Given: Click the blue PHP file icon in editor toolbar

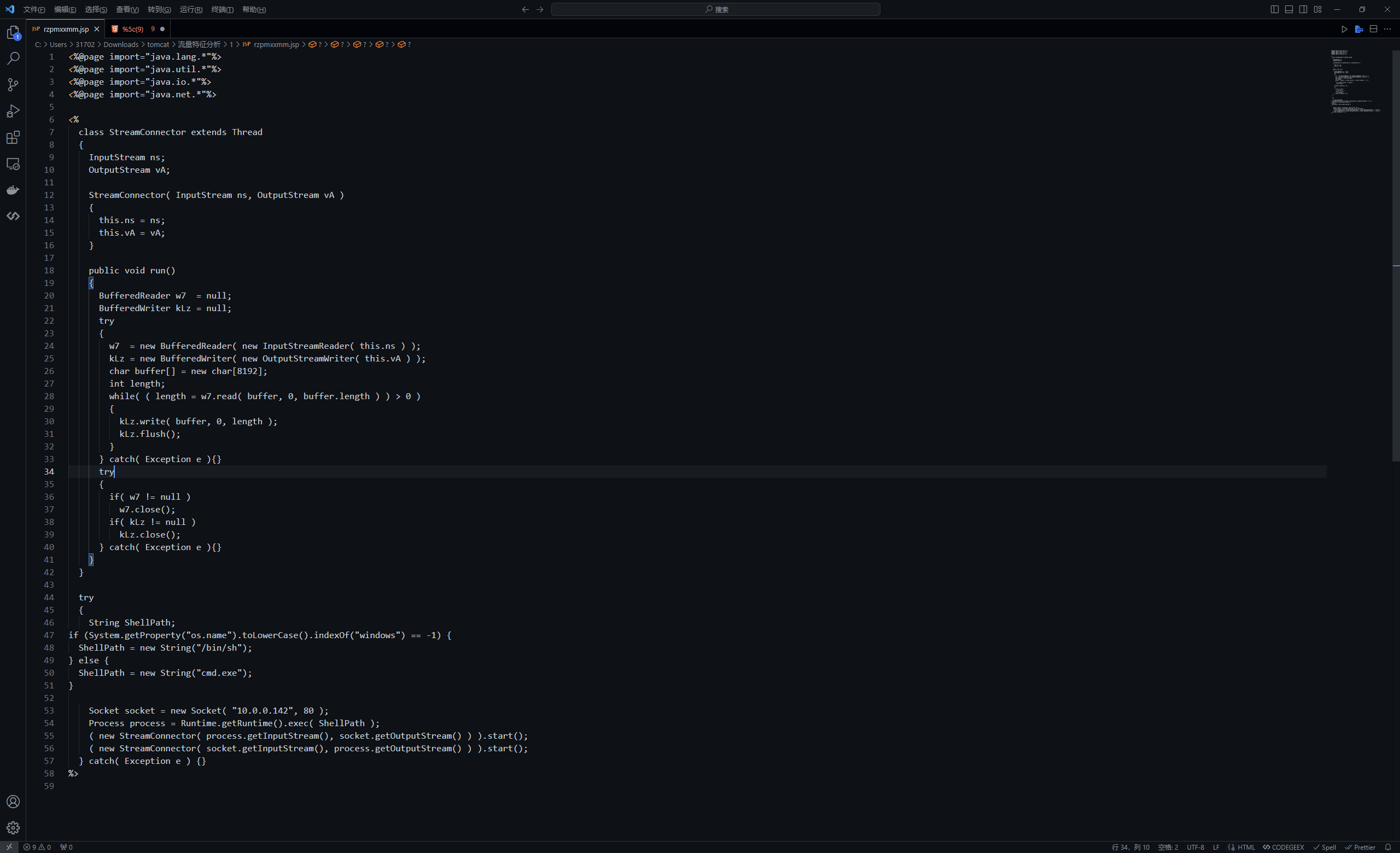Looking at the screenshot, I should [x=1359, y=29].
